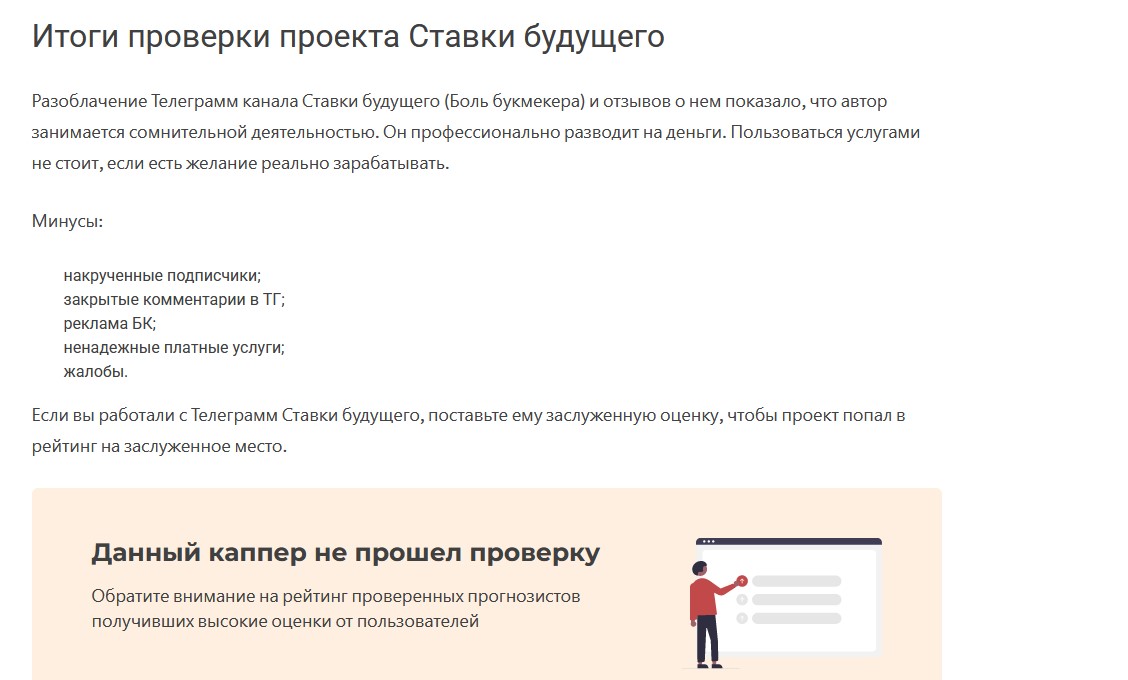Select list item 'жалобы.'
The image size is (1128, 680).
[96, 372]
